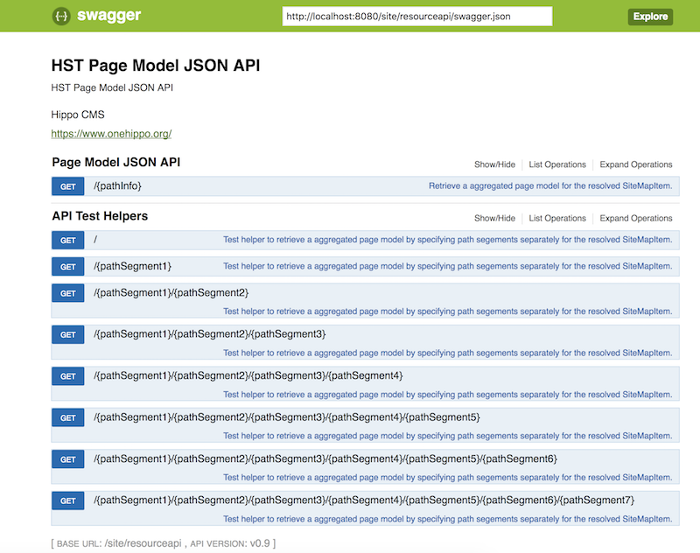The width and height of the screenshot is (700, 553).
Task: Click the GET badge for /{pathSegment1}
Action: click(68, 267)
